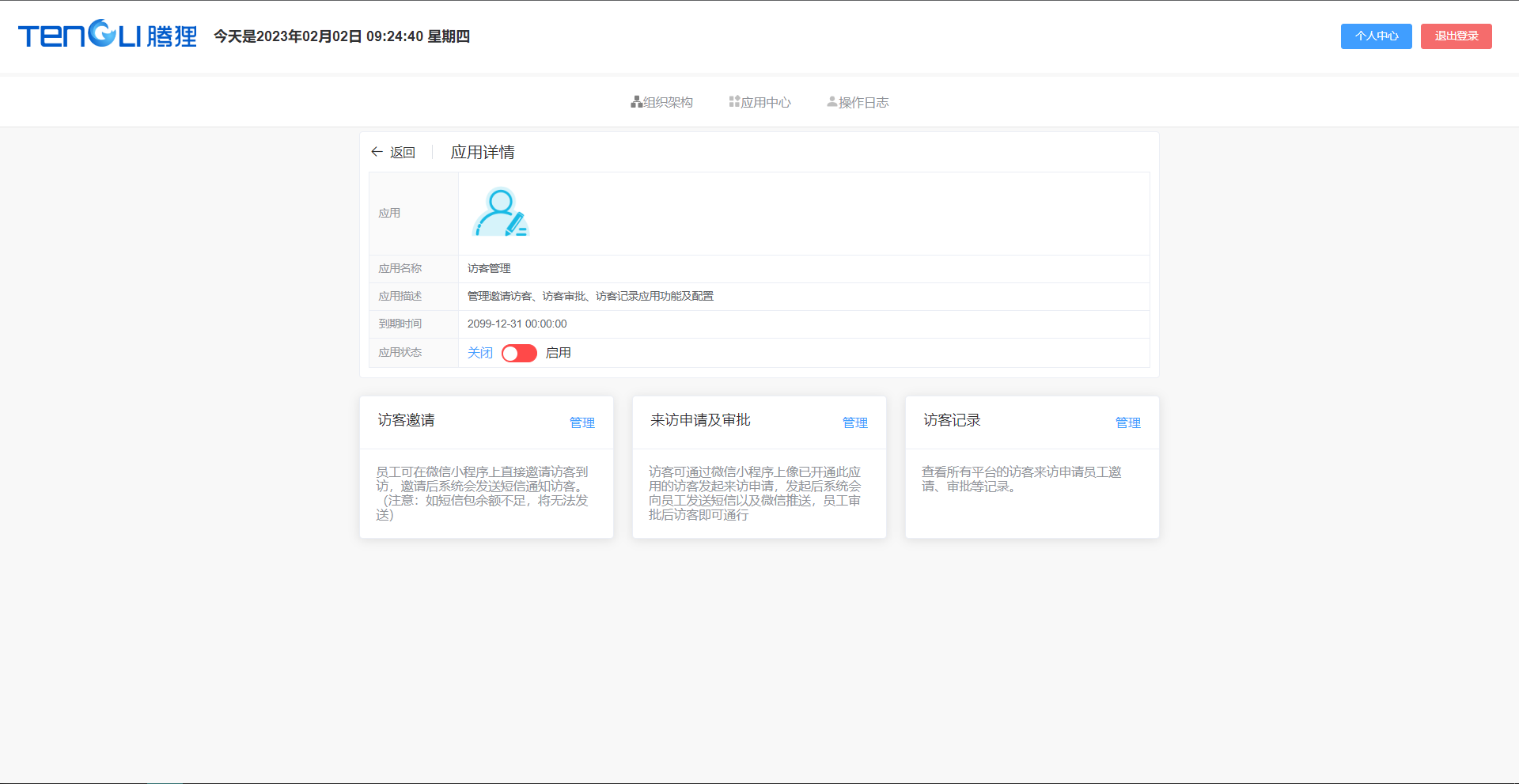Select the 启用 status label
Screen dimensions: 1519x784
559,353
